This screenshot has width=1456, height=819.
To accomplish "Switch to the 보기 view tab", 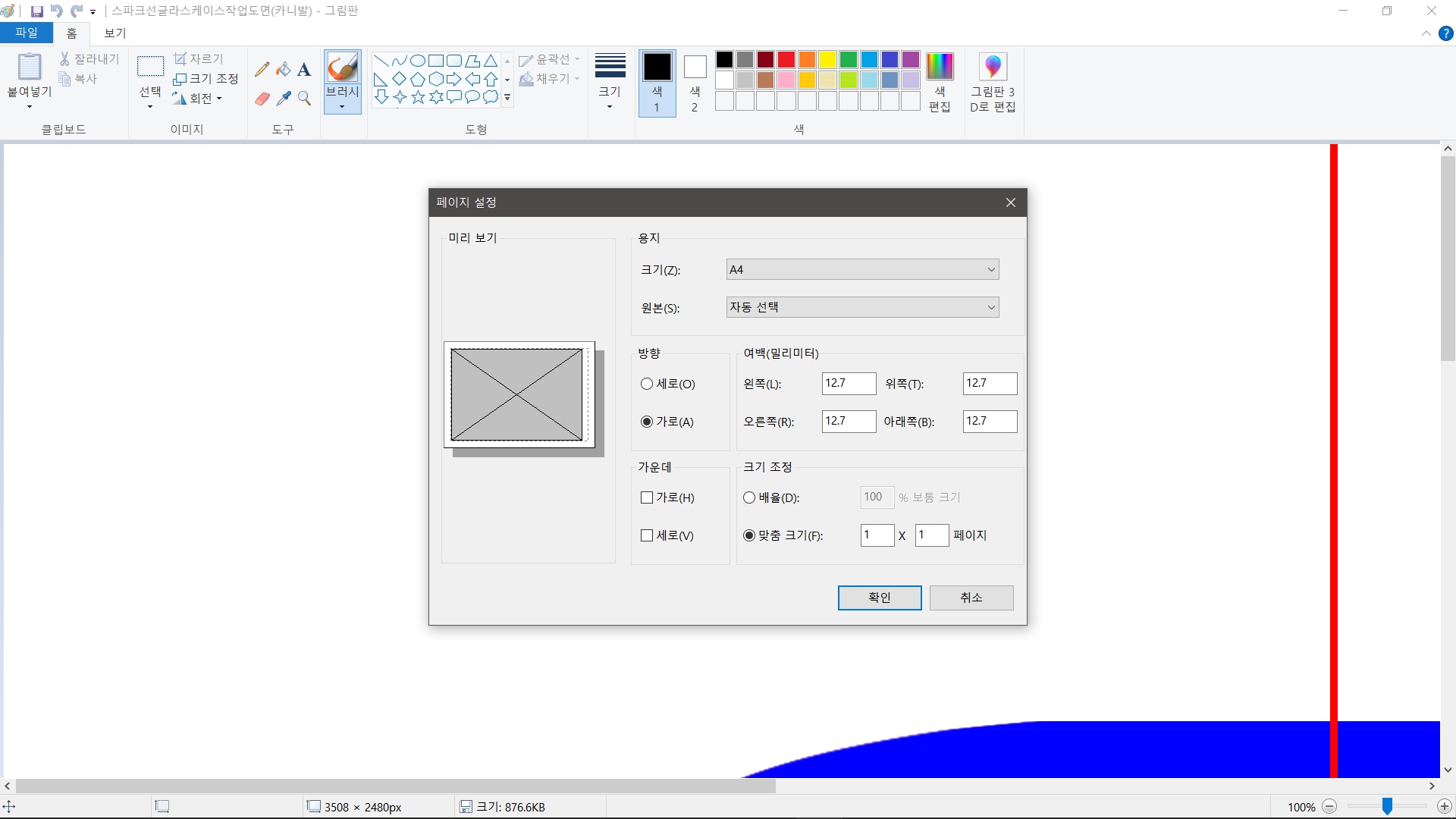I will click(x=115, y=33).
